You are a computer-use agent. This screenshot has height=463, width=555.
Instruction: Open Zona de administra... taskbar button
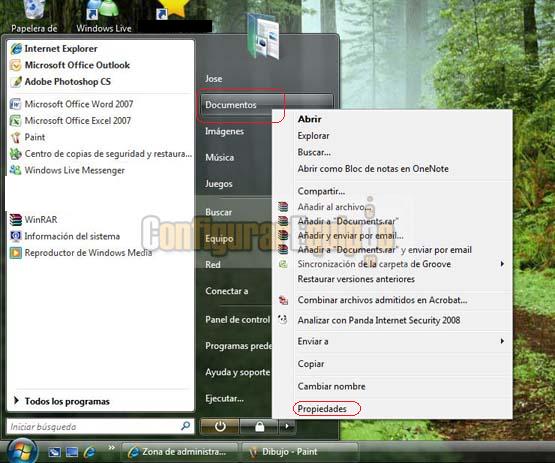pos(180,452)
